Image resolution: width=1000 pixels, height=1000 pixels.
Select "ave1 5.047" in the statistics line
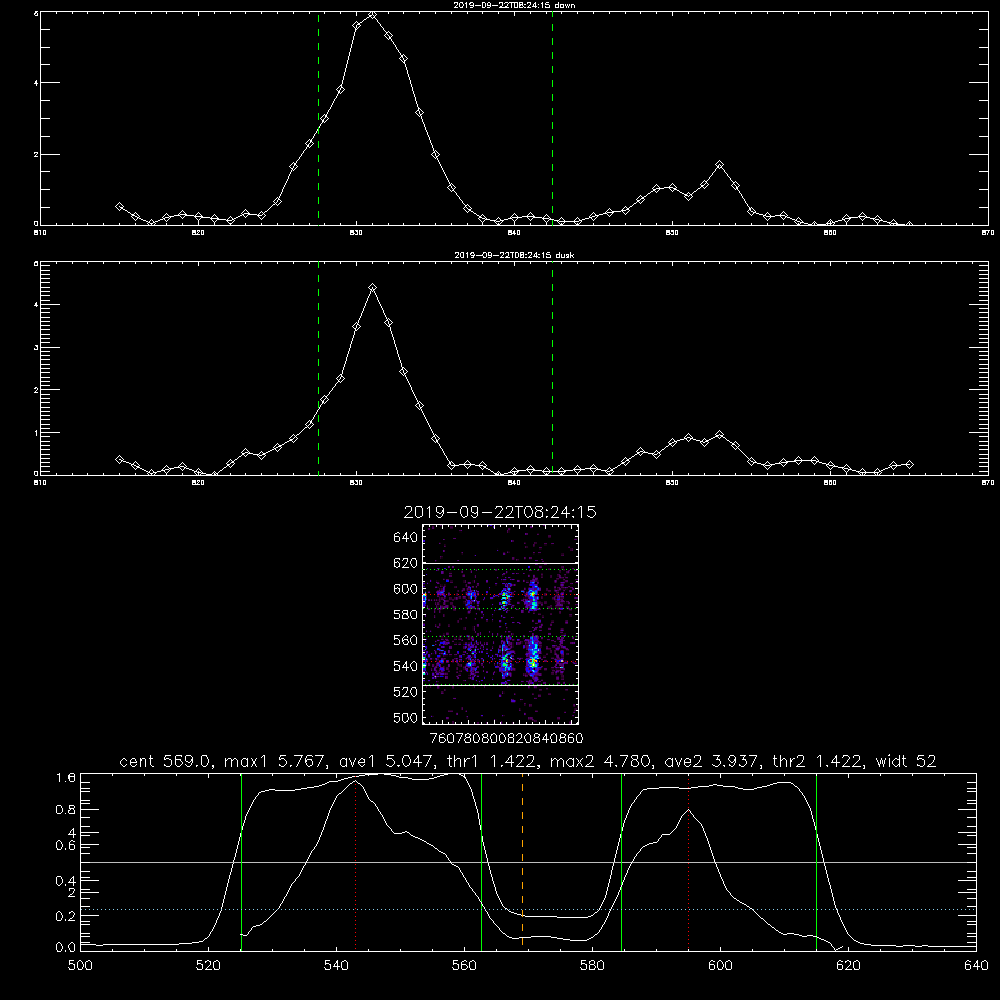(x=389, y=761)
